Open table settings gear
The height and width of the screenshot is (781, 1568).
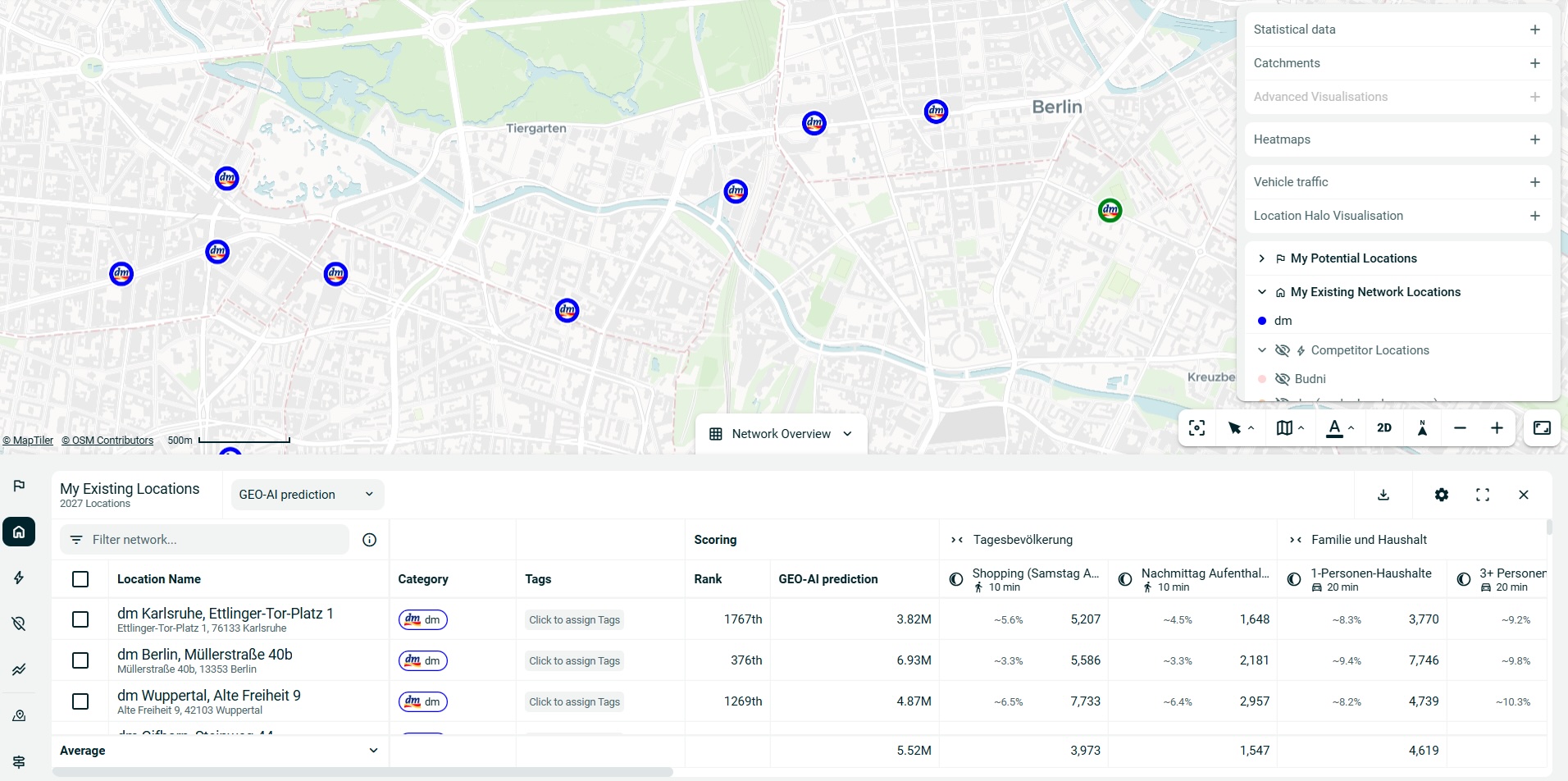coord(1442,495)
